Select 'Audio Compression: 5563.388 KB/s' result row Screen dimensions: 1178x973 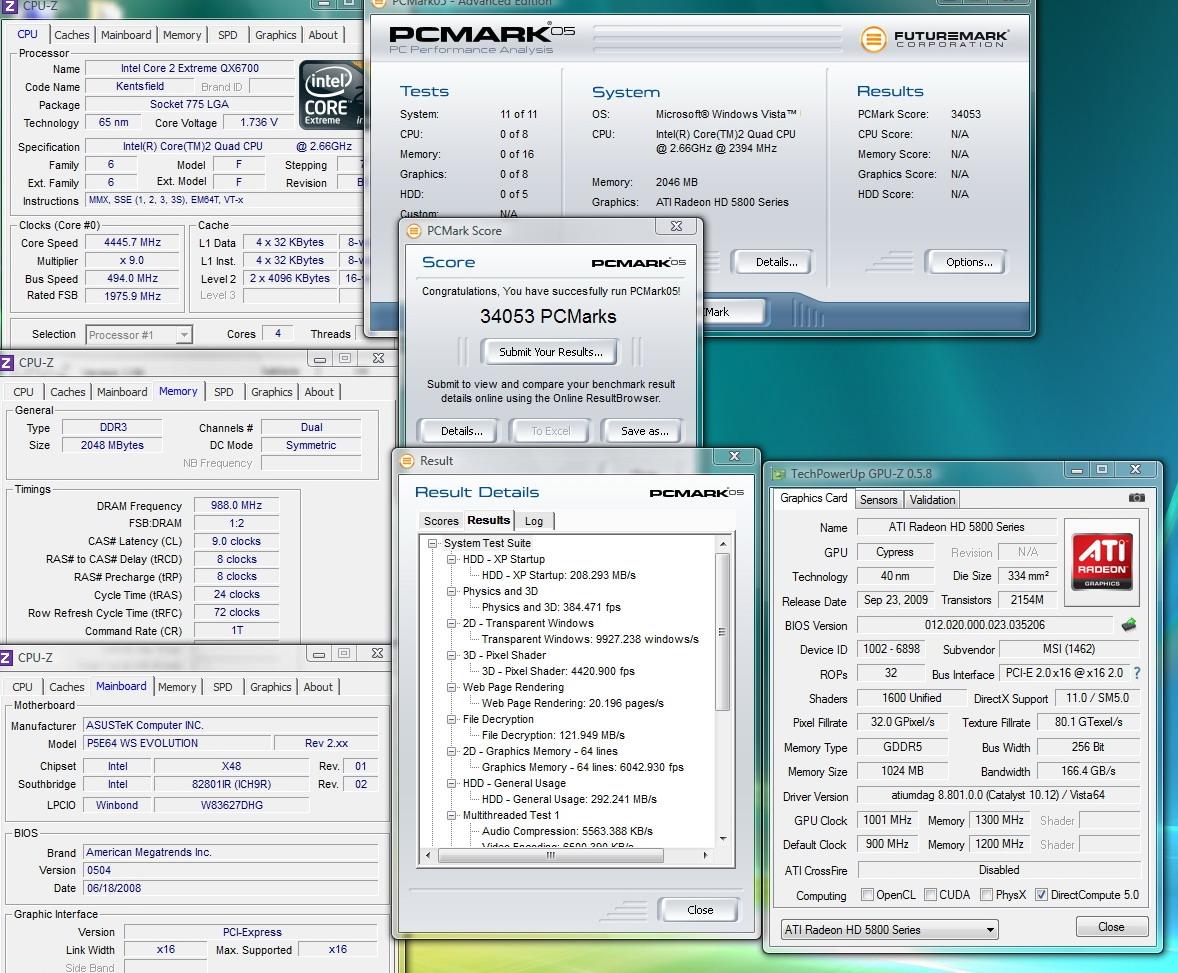[x=567, y=831]
